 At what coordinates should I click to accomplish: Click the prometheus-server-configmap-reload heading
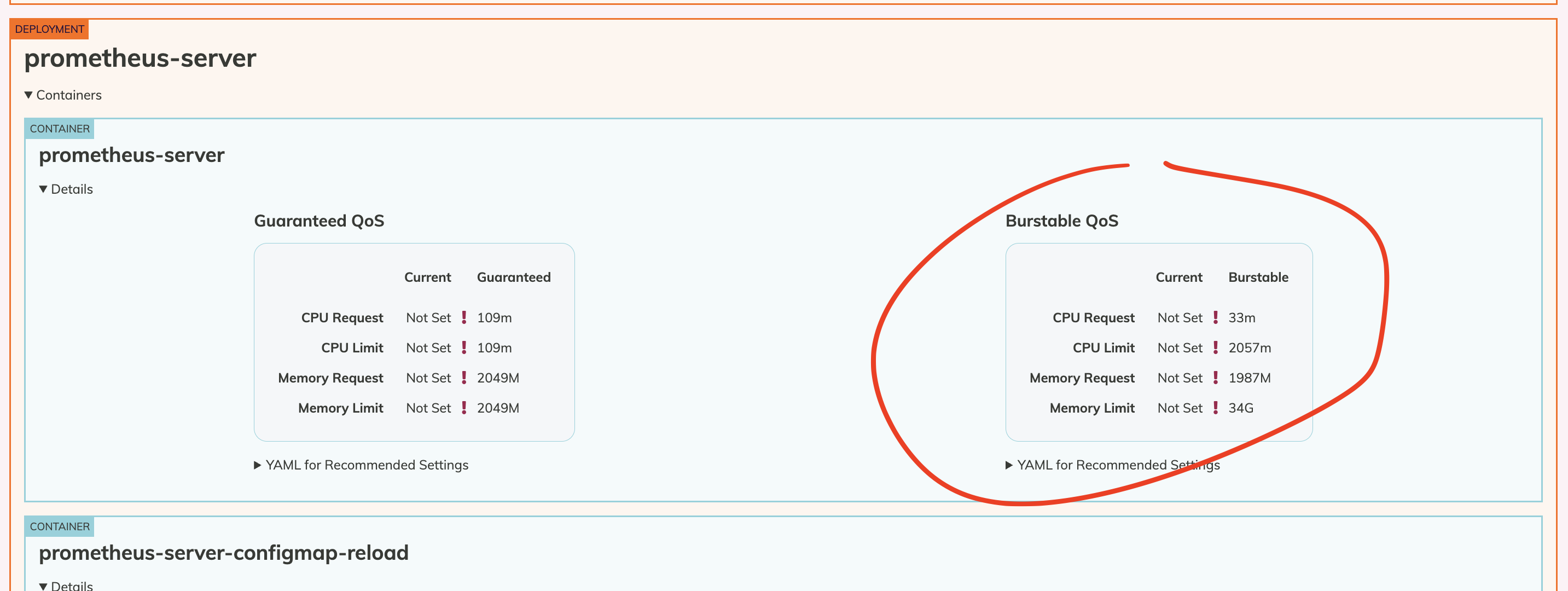point(223,553)
